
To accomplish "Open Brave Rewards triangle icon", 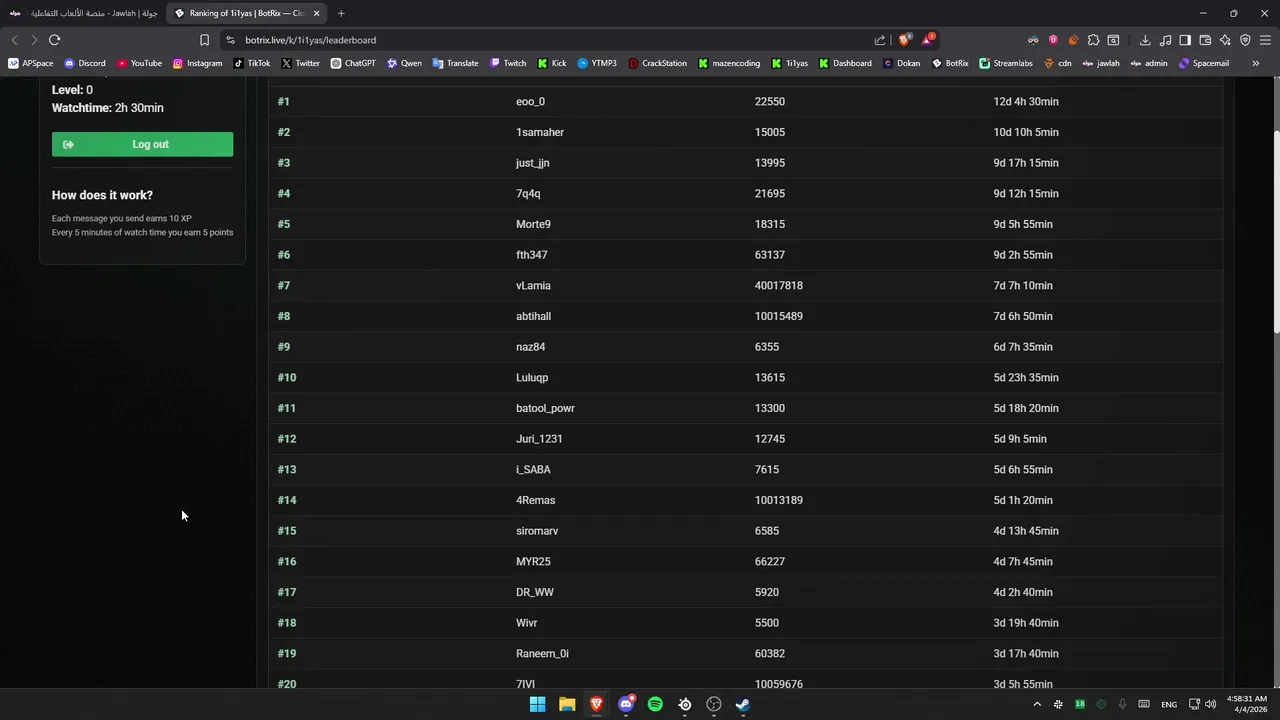I will (x=928, y=40).
